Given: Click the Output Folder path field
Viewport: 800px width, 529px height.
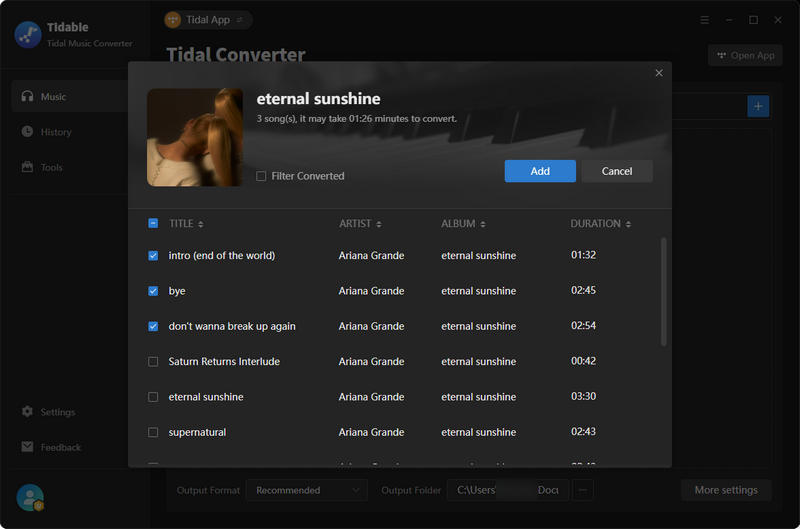Looking at the screenshot, I should (x=508, y=490).
